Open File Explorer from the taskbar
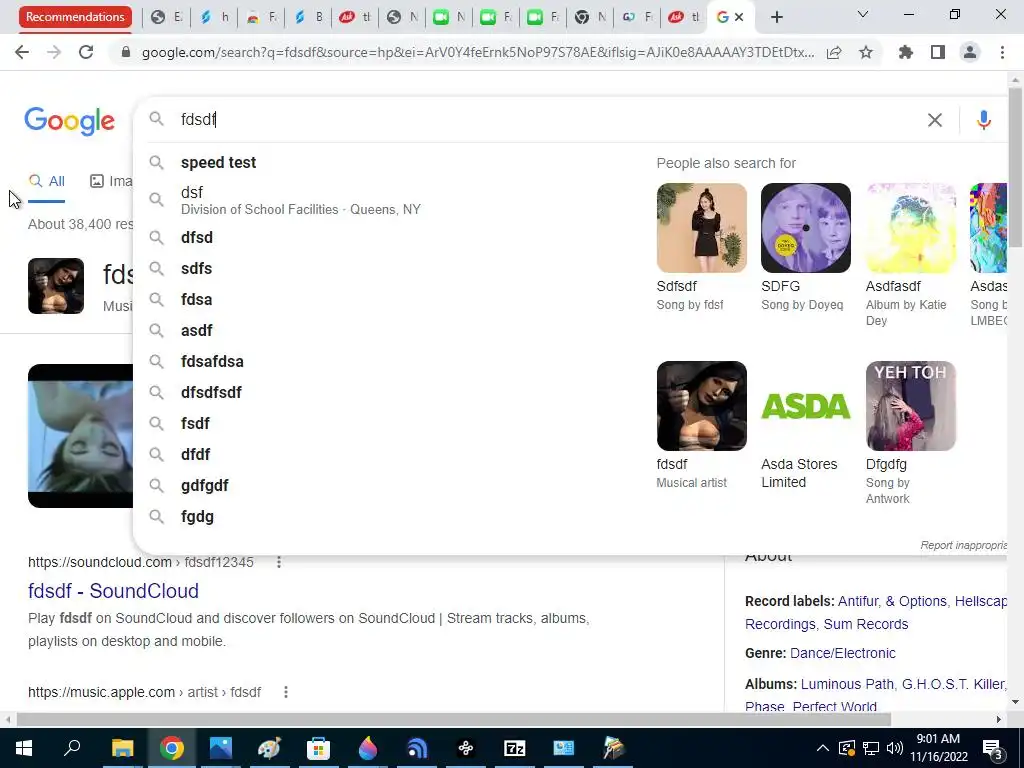 click(x=122, y=748)
